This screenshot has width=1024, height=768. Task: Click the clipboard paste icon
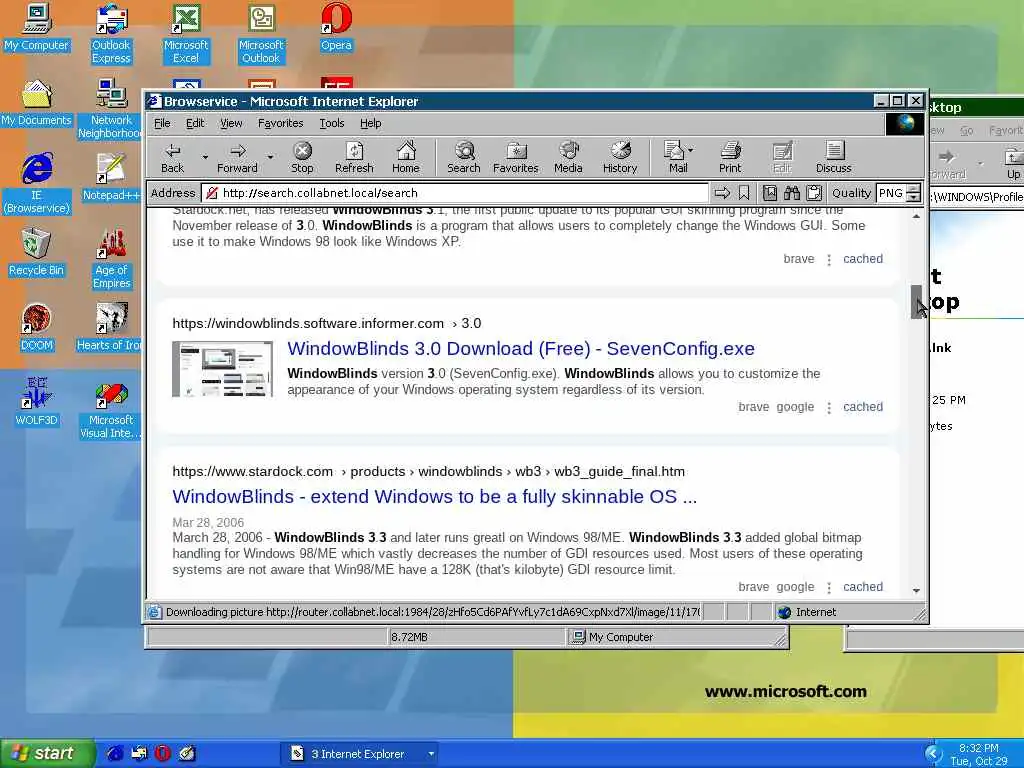click(x=814, y=193)
